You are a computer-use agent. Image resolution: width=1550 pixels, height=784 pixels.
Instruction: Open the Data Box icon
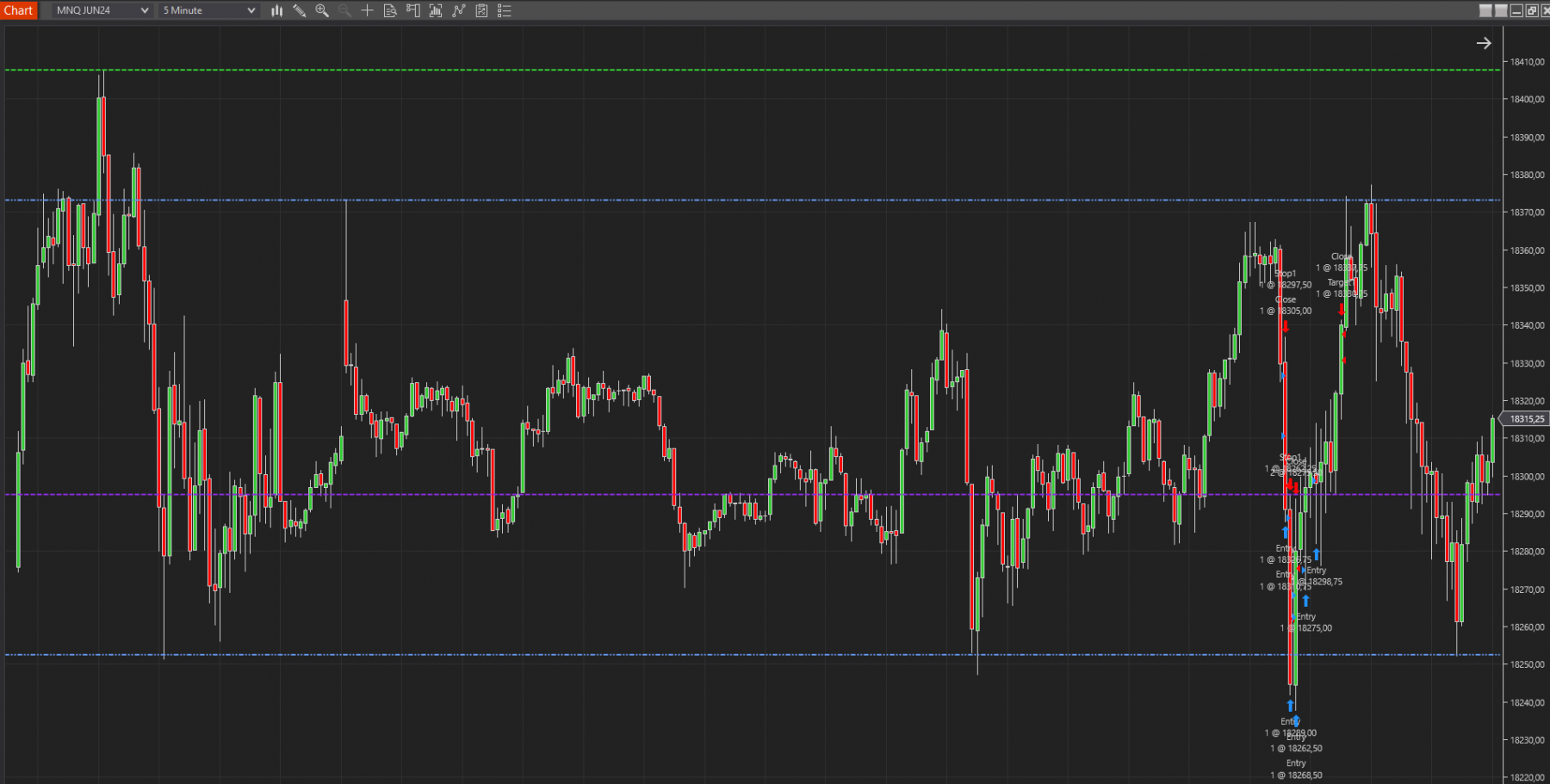(390, 10)
